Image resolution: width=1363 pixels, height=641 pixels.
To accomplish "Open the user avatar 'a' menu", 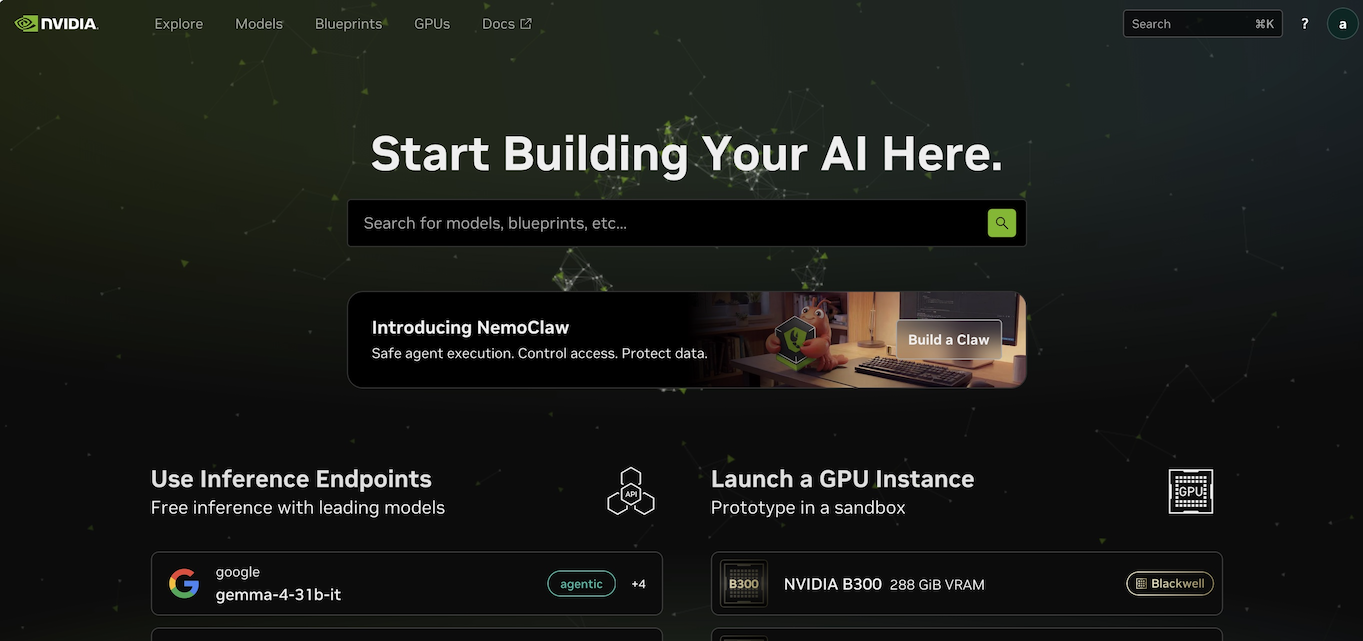I will click(x=1342, y=24).
